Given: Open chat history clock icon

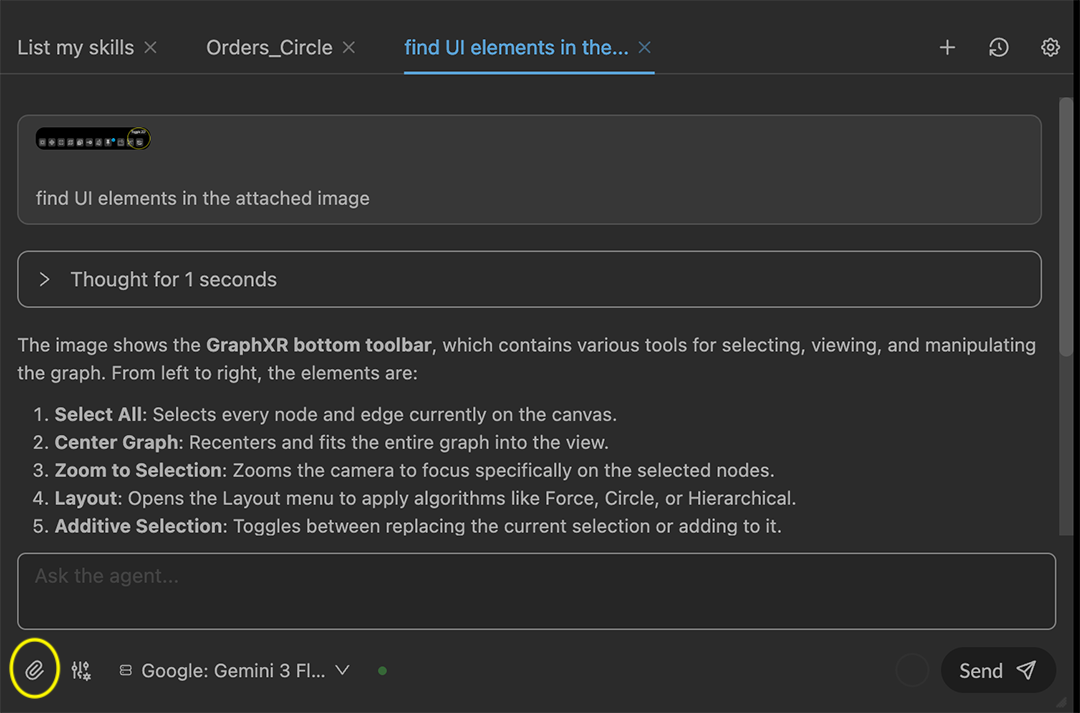Looking at the screenshot, I should click(x=999, y=48).
